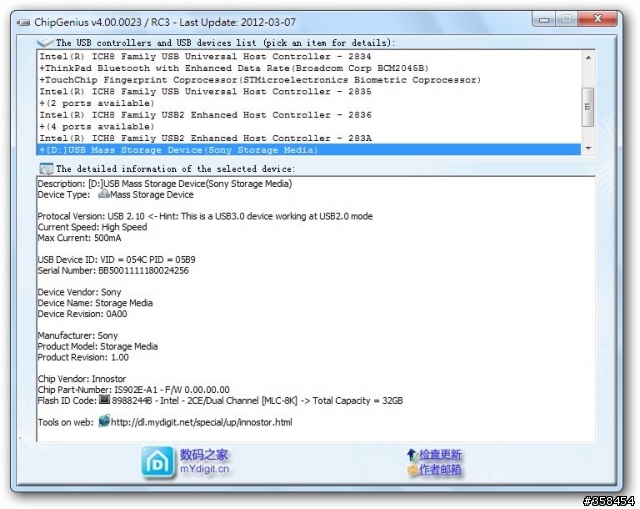Click the Device Name: Storage Media line
640x509 pixels.
[95, 303]
